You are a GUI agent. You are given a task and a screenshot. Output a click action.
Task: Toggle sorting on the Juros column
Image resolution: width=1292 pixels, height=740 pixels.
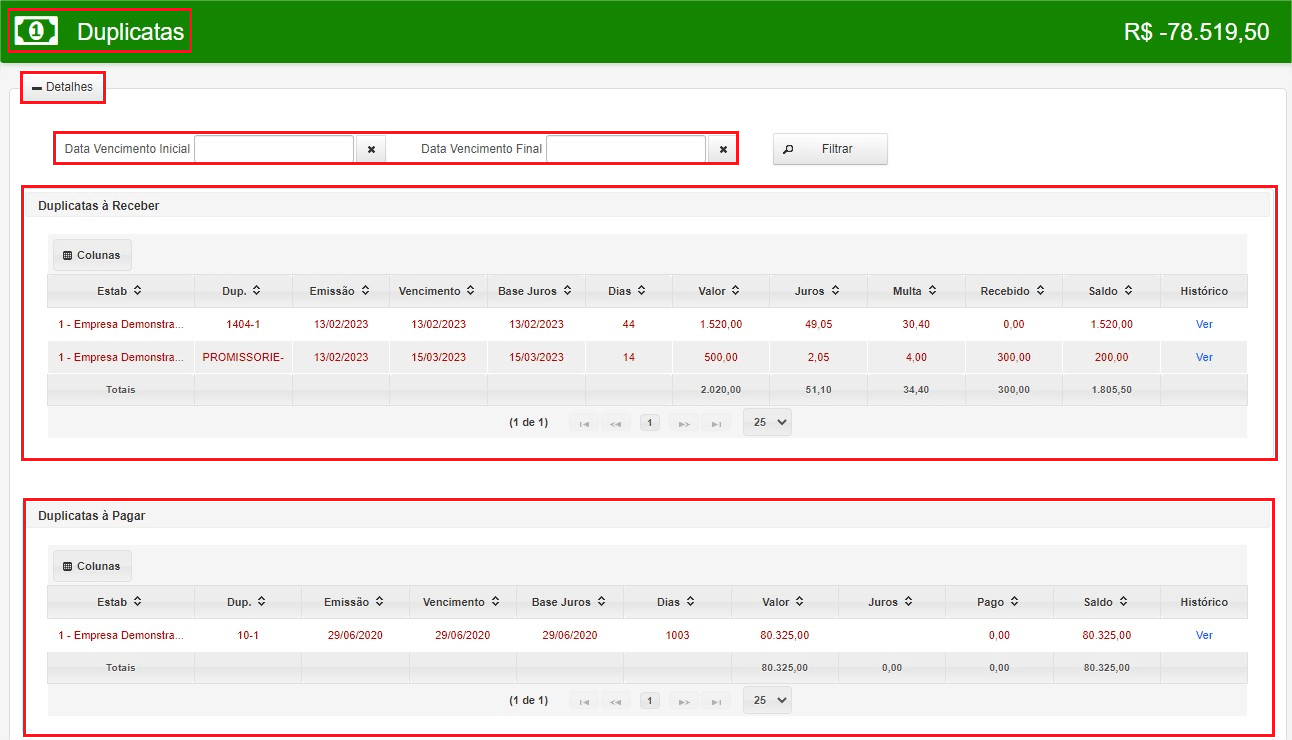pyautogui.click(x=816, y=290)
